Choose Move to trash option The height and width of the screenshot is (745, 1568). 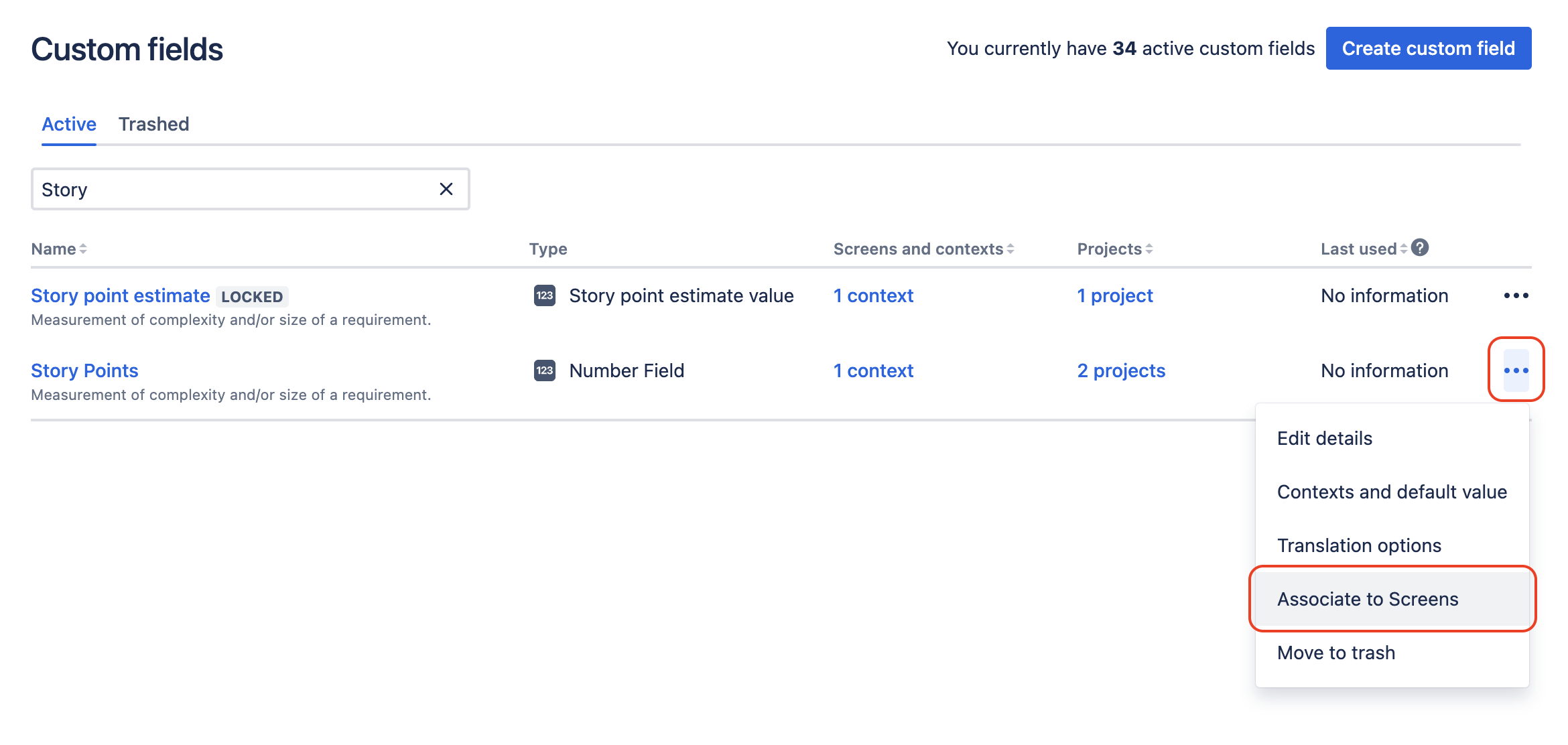(1336, 653)
